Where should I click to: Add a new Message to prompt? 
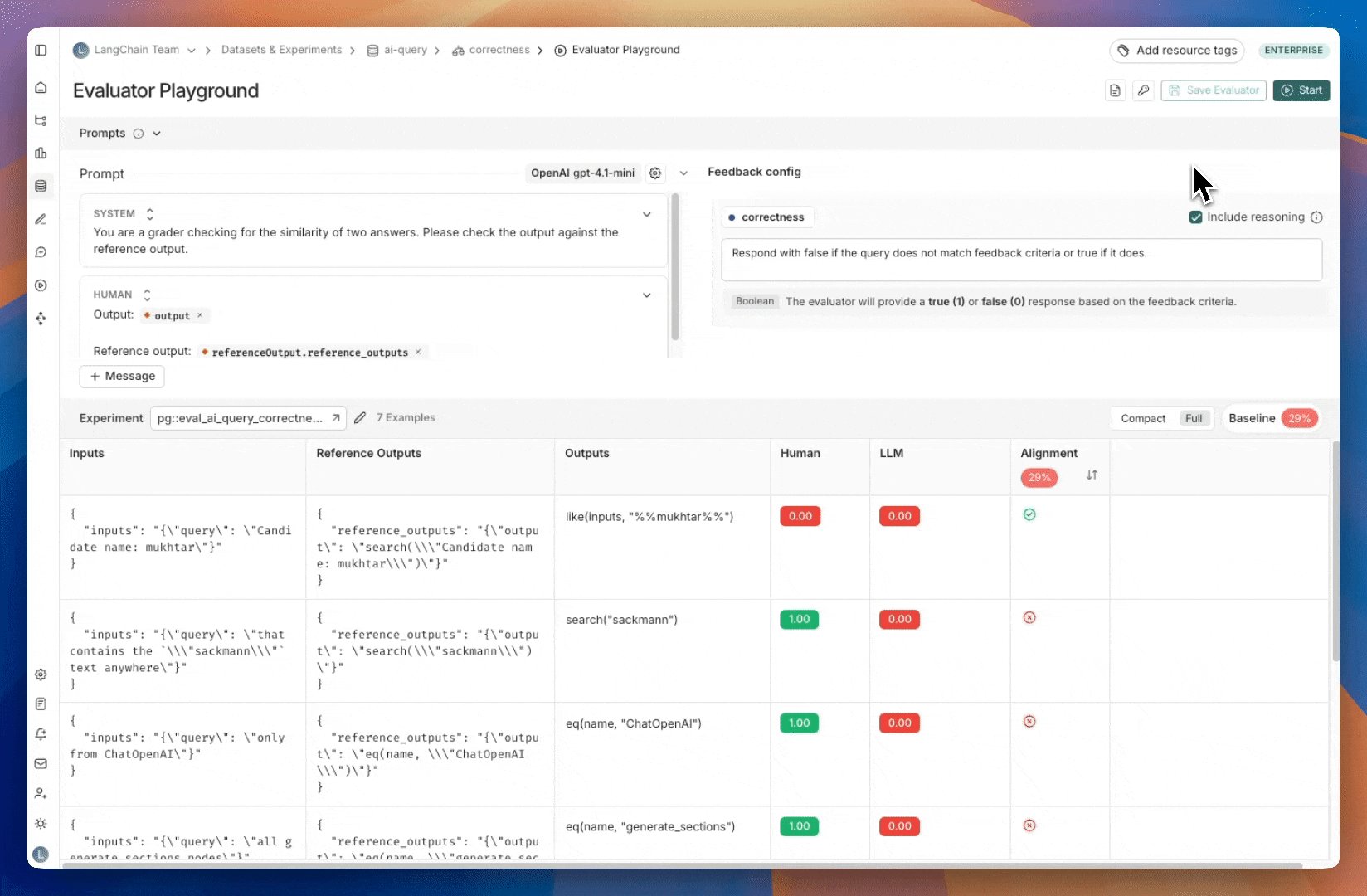click(122, 377)
